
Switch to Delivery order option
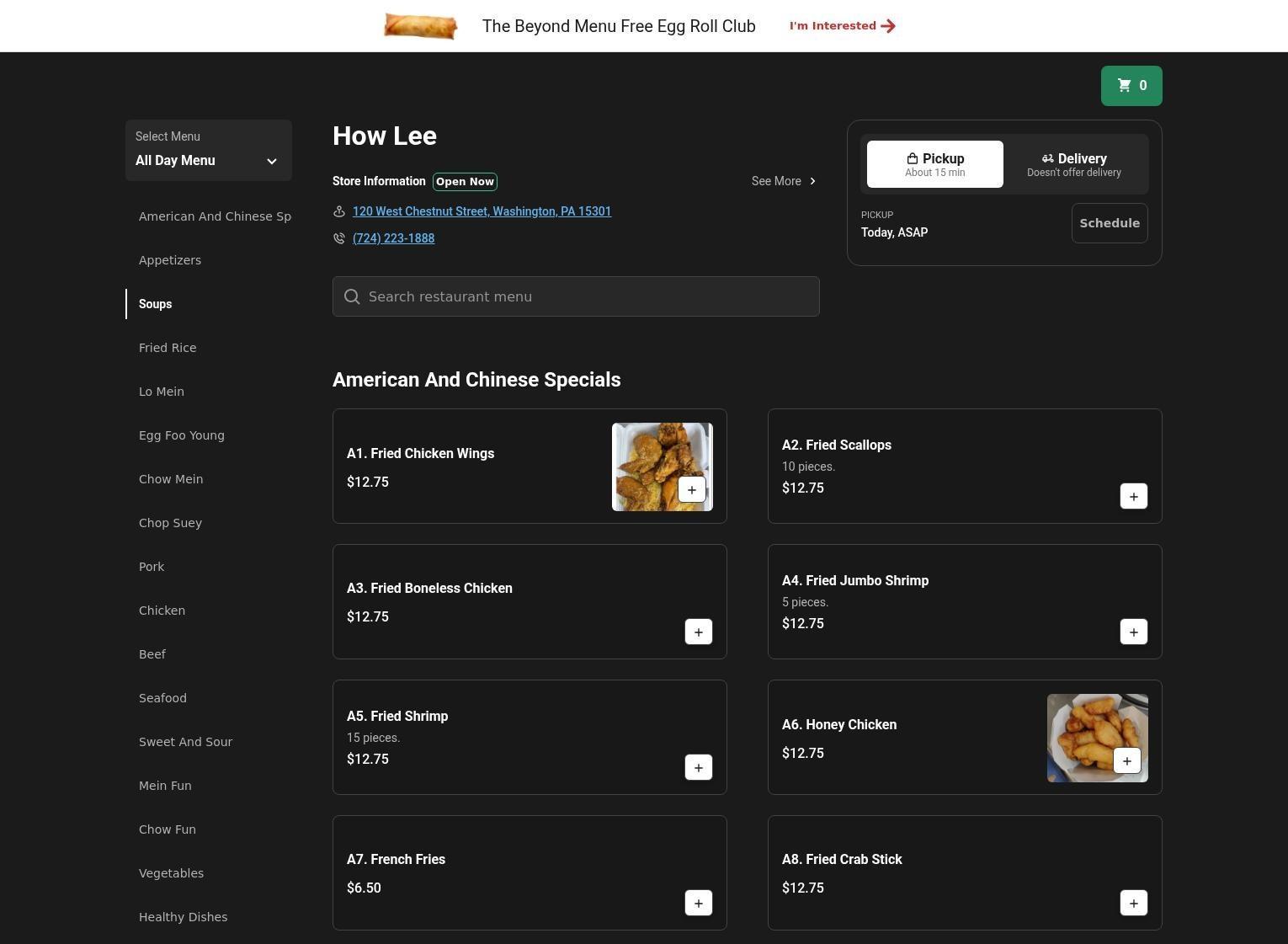(x=1073, y=164)
